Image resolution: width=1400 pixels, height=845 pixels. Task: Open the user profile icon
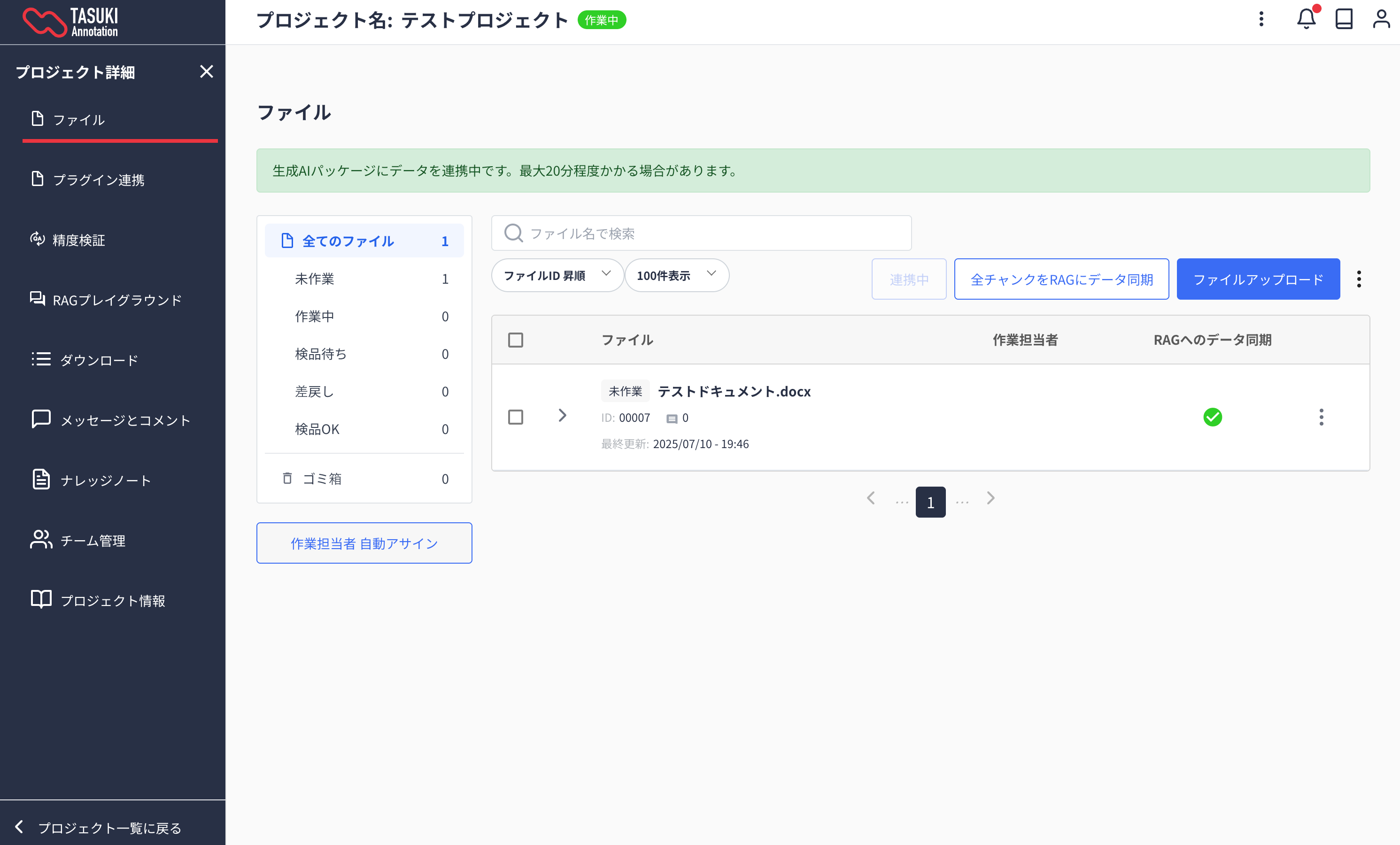pyautogui.click(x=1381, y=19)
